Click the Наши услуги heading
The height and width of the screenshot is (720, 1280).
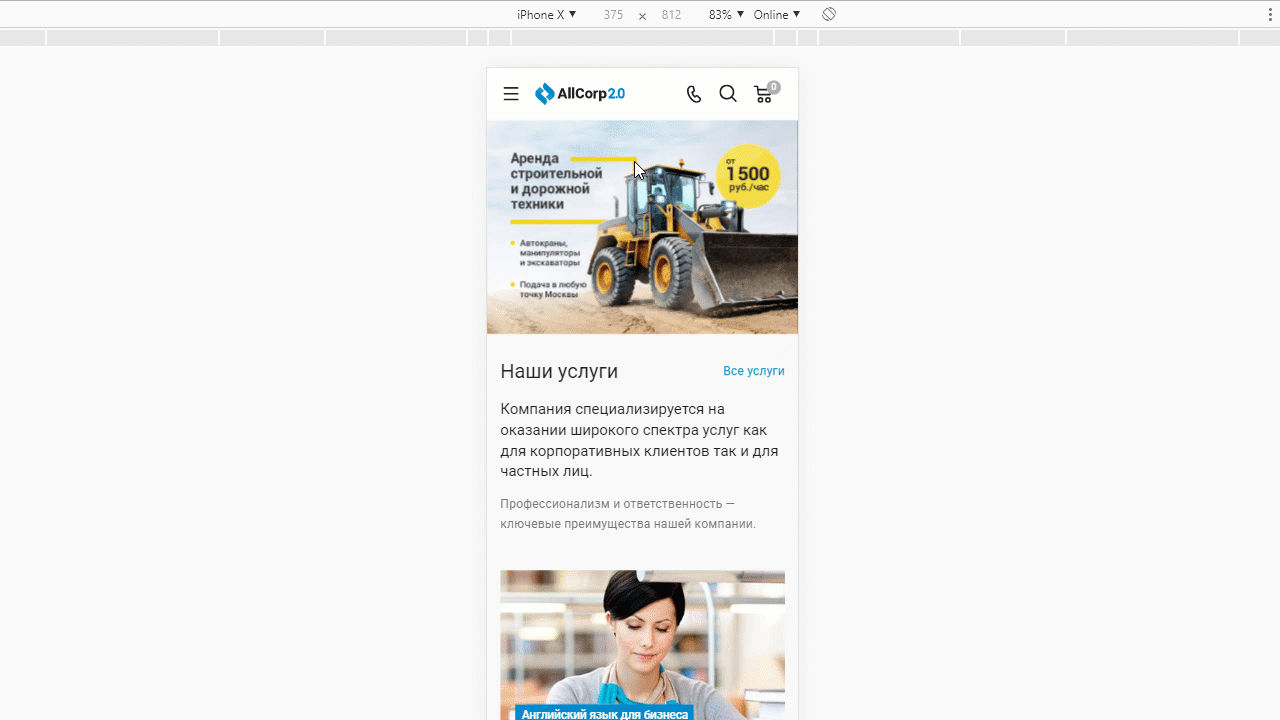coord(559,372)
